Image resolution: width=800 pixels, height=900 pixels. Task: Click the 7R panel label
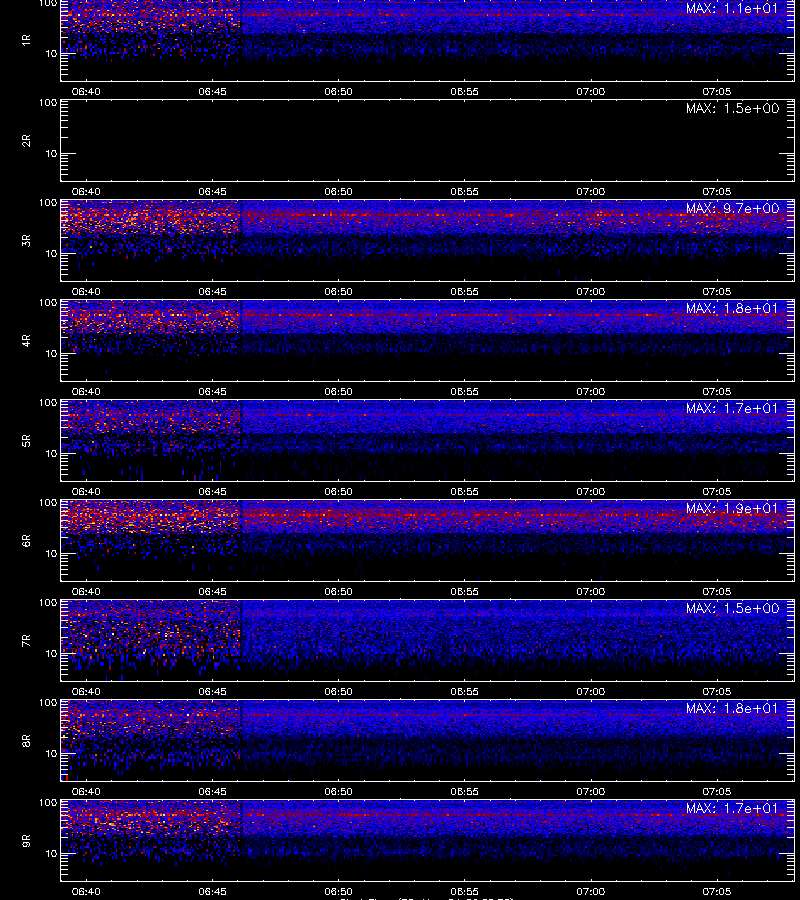point(26,641)
